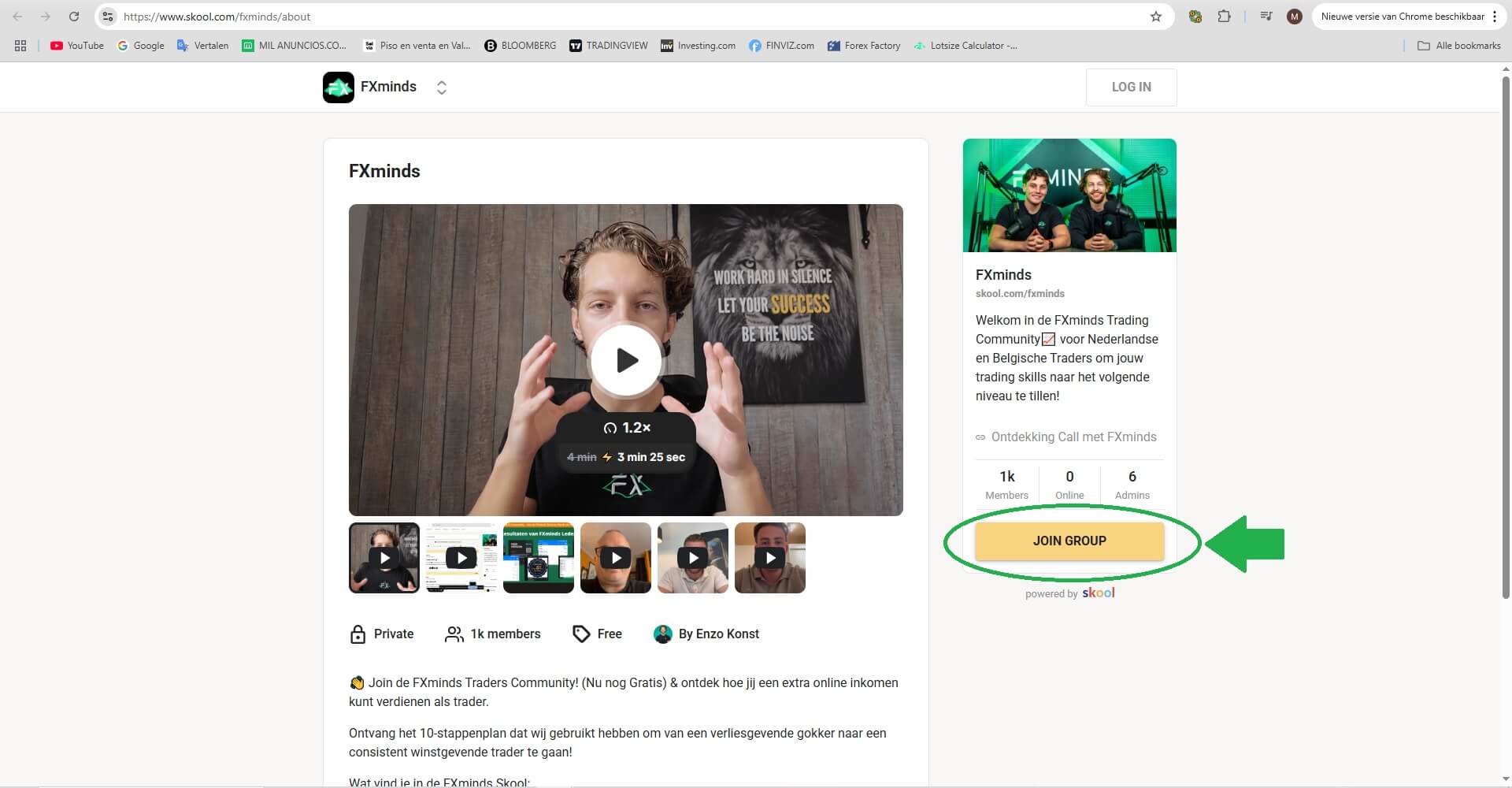This screenshot has height=788, width=1512.
Task: Play the FXminds intro video
Action: point(626,360)
